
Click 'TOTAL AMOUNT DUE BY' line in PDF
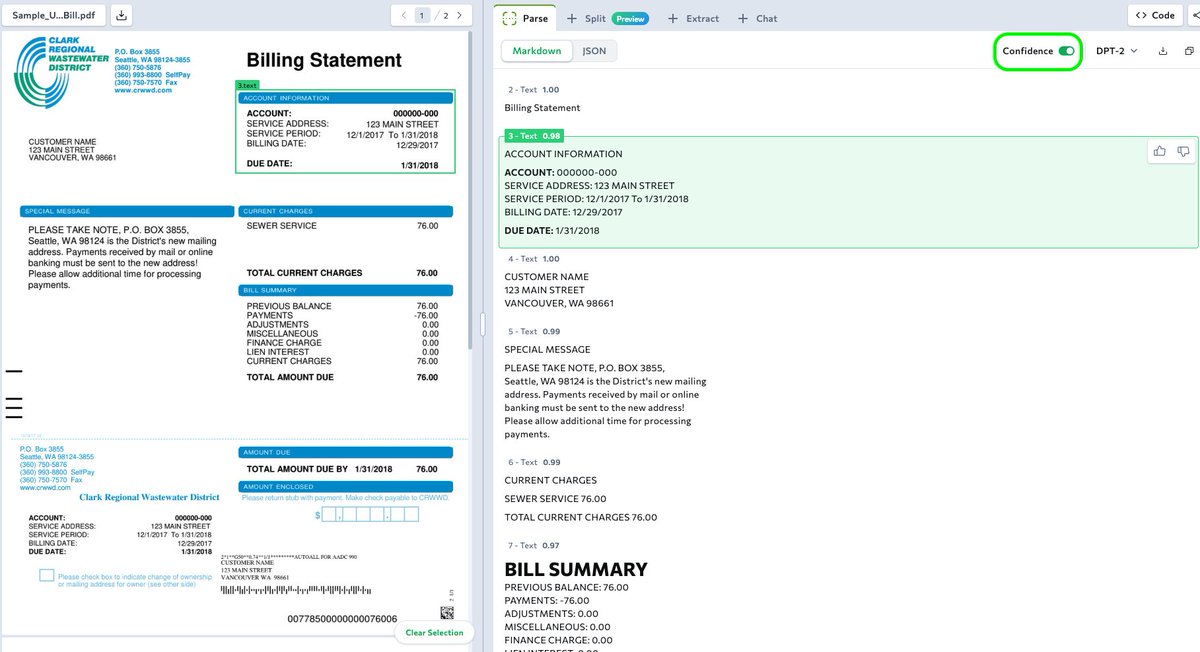(x=342, y=469)
